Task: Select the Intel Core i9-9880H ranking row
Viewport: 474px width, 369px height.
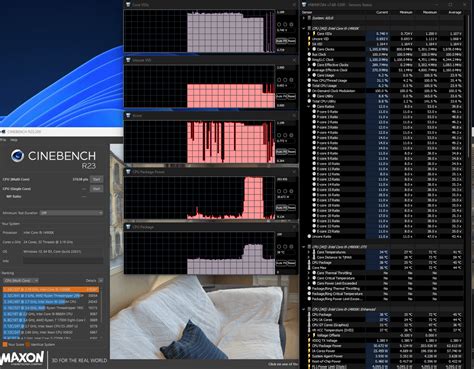Action: coord(51,314)
